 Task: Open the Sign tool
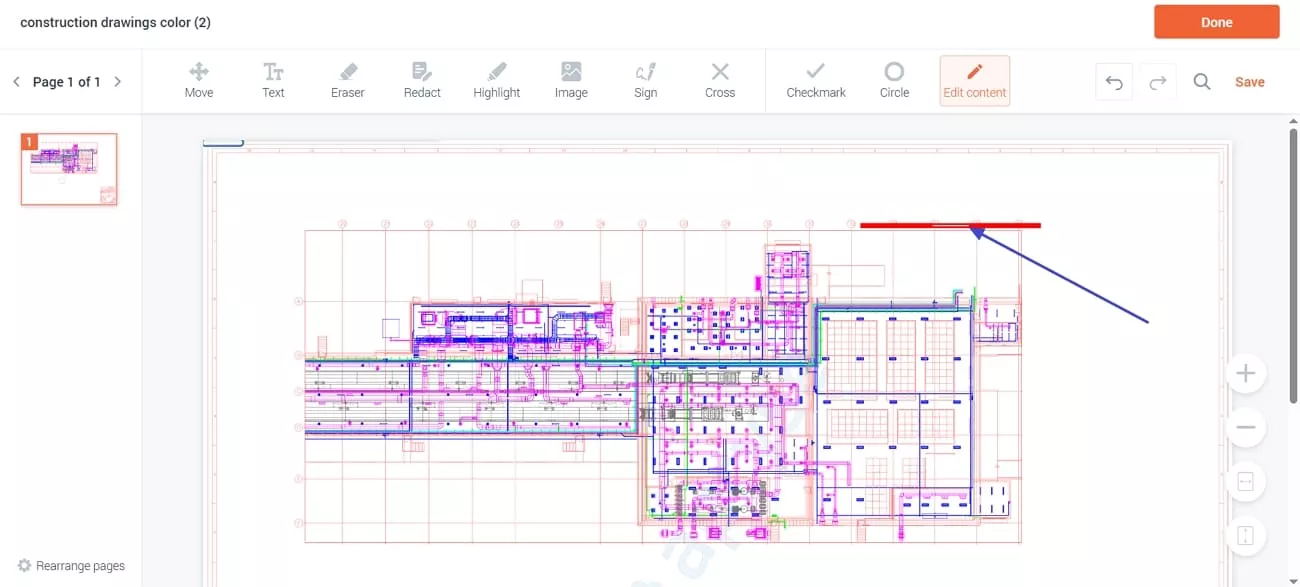646,81
